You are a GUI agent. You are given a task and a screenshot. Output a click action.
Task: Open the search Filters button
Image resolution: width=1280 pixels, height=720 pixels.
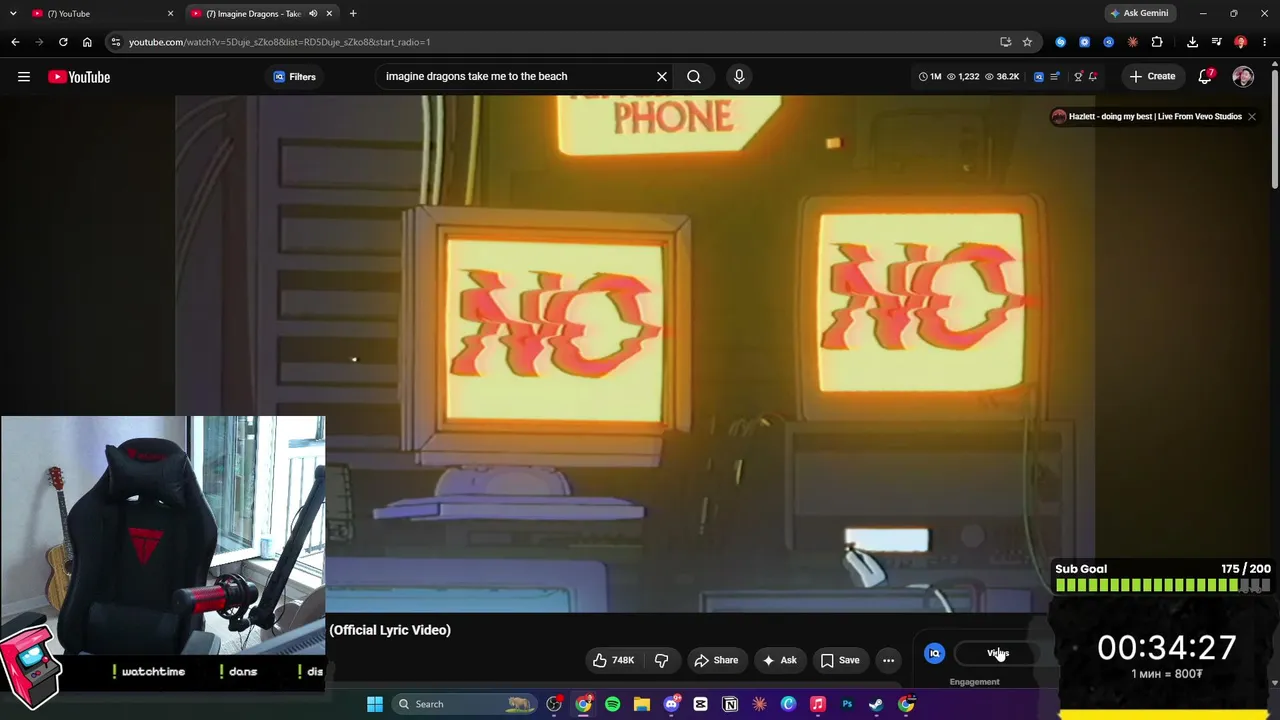294,77
